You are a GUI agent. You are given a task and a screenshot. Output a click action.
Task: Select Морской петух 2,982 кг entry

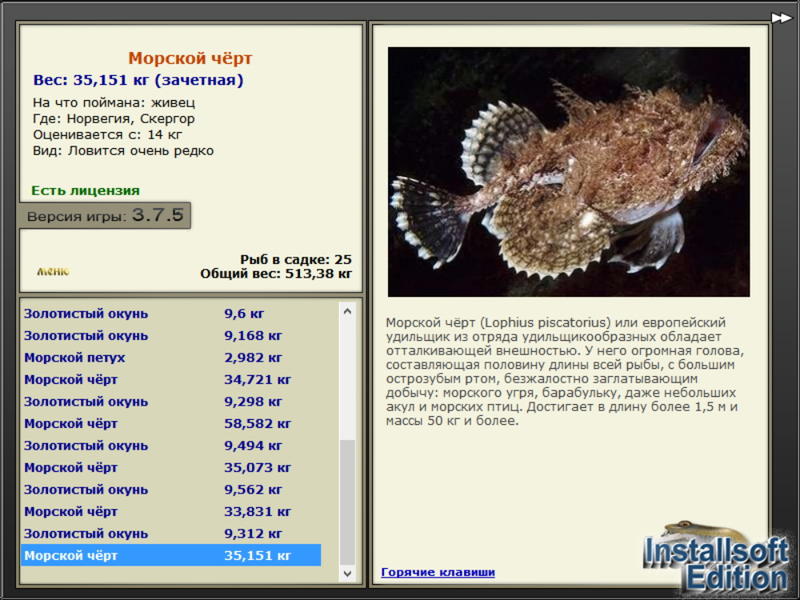(171, 358)
